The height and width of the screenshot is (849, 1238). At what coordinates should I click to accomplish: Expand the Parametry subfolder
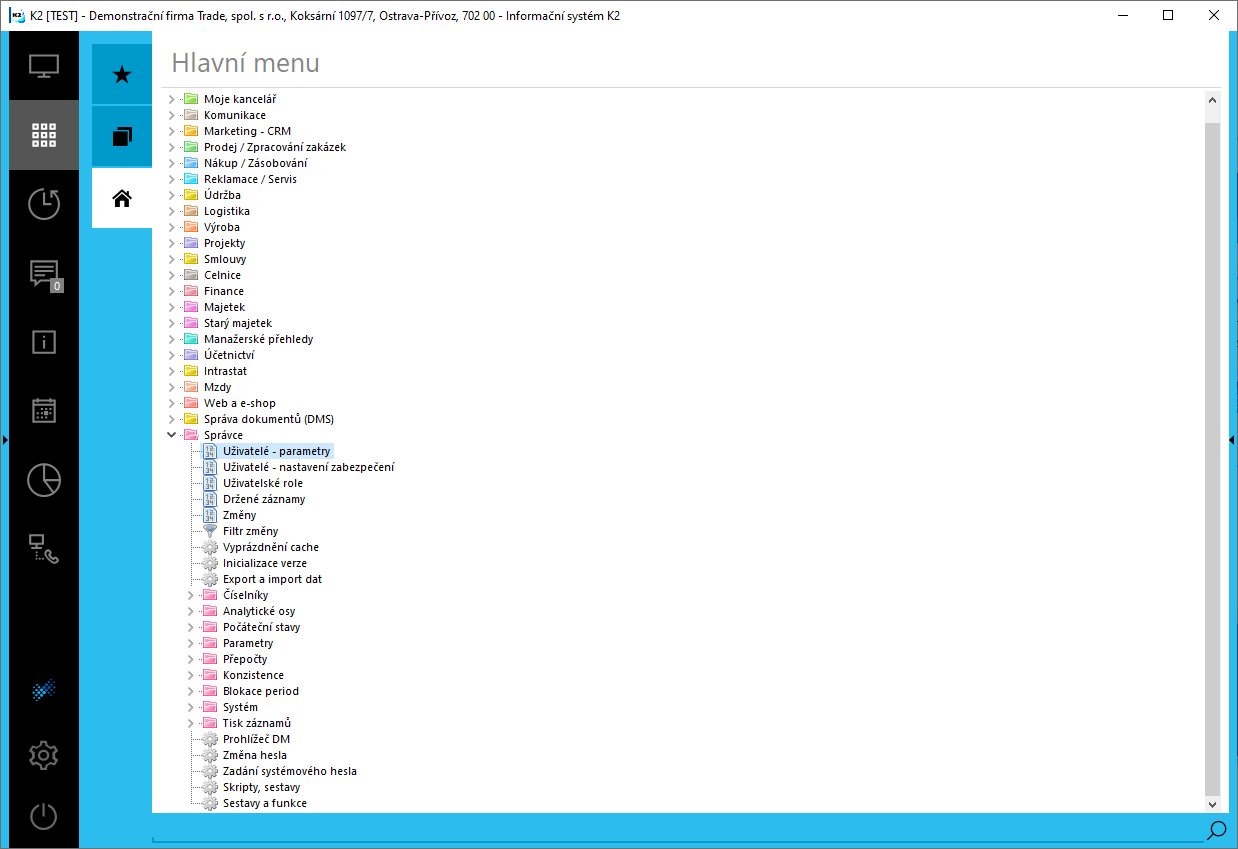[x=191, y=643]
